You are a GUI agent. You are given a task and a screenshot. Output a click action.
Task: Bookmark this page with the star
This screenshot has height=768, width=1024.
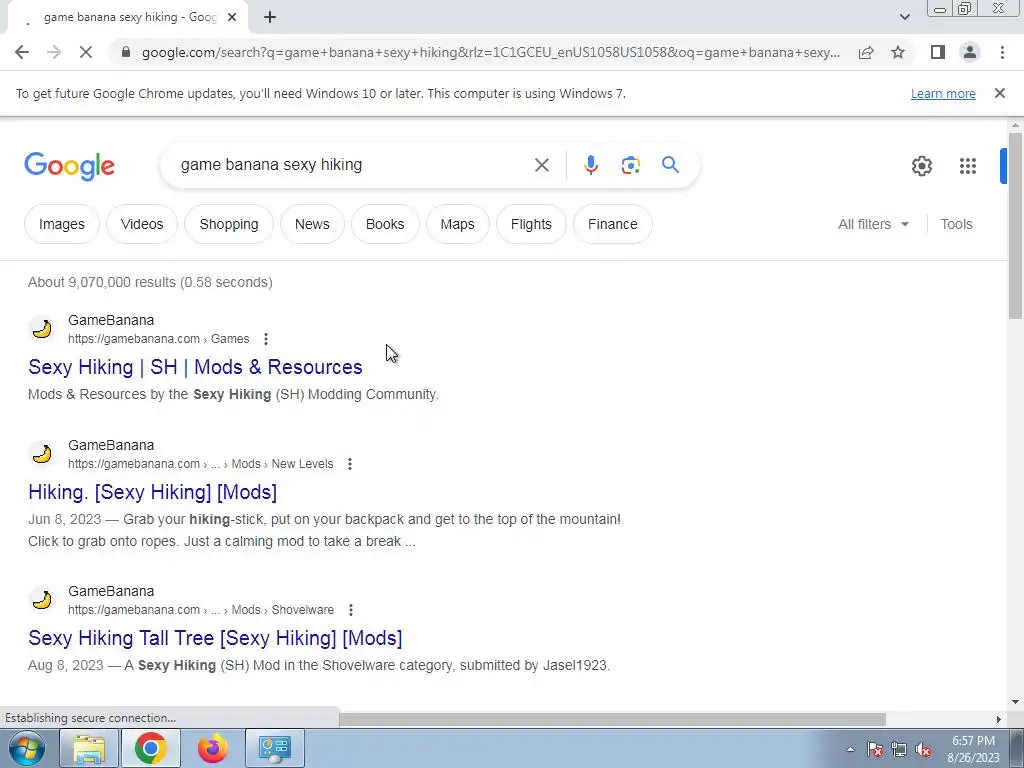(x=898, y=52)
